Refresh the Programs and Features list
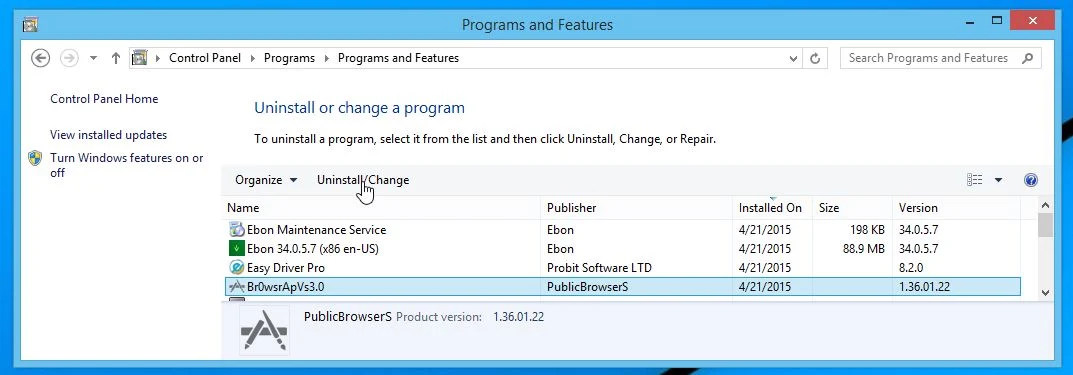The image size is (1073, 375). pyautogui.click(x=814, y=59)
